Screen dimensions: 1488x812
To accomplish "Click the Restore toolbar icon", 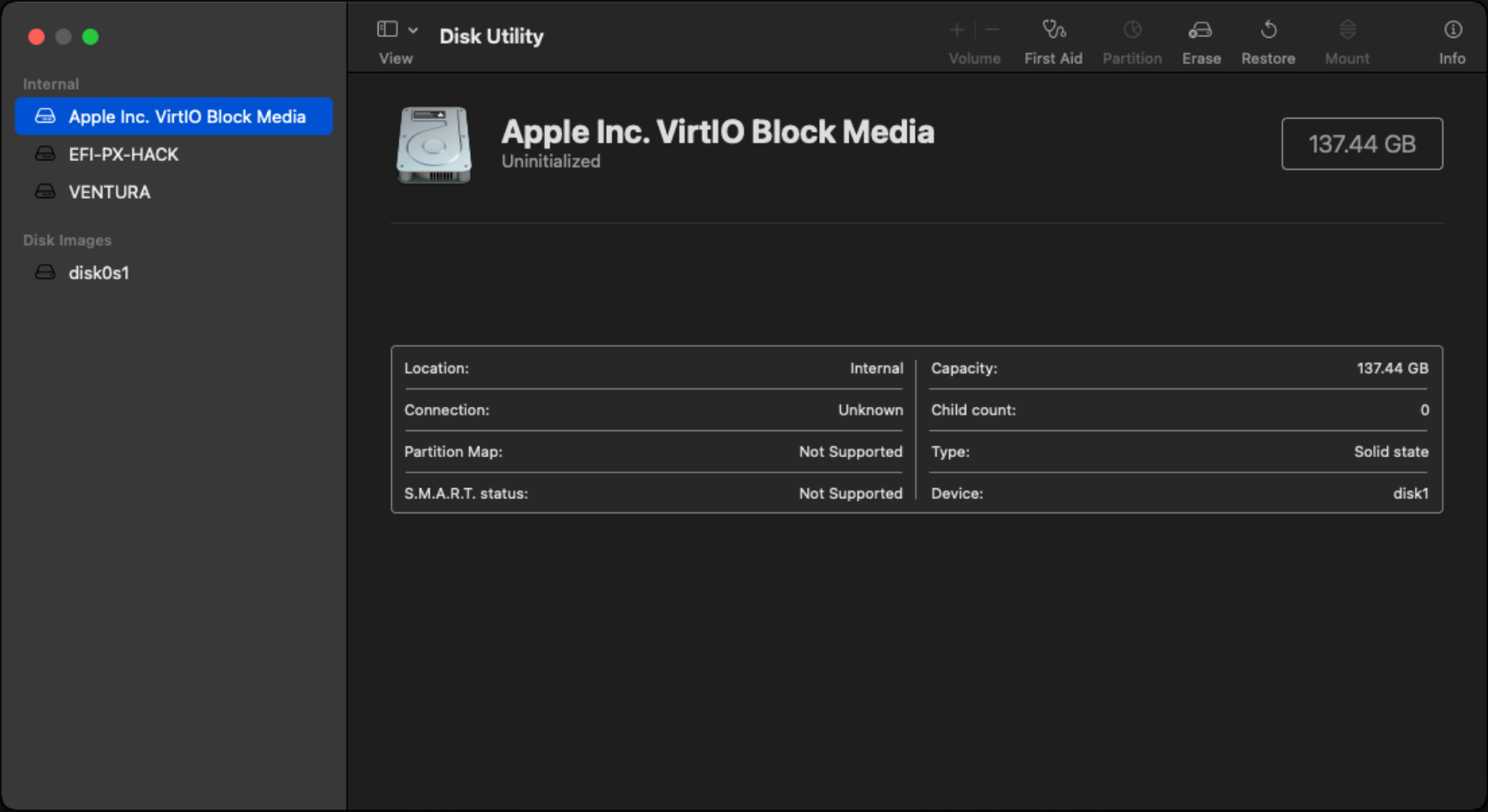I will coord(1268,30).
